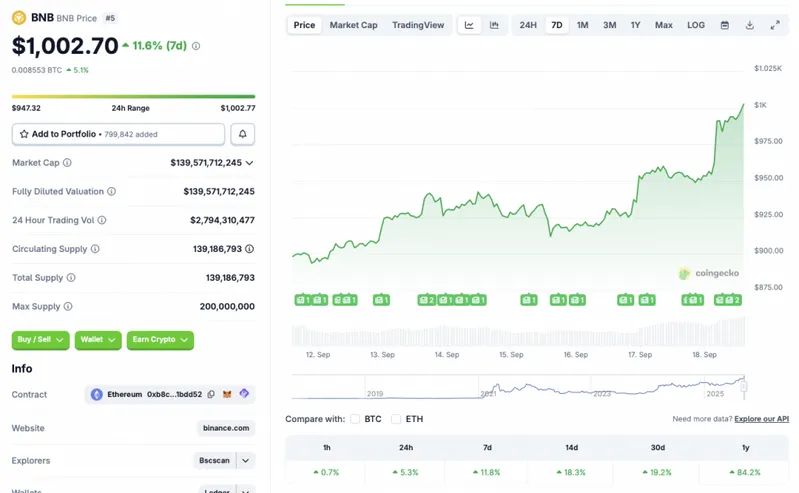Click the 84.2% value under 1y
799x493 pixels.
(x=745, y=472)
